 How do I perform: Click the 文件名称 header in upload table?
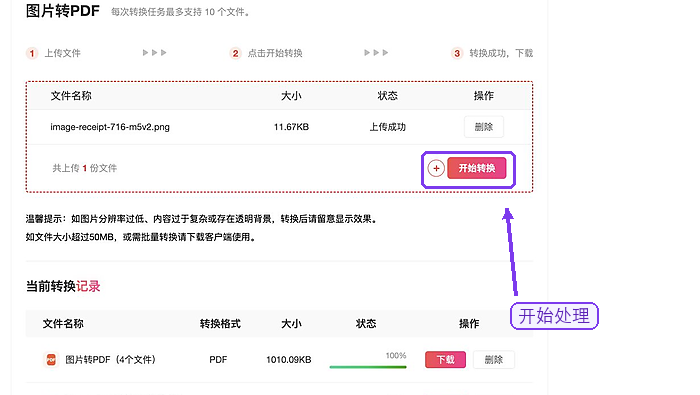[x=71, y=96]
